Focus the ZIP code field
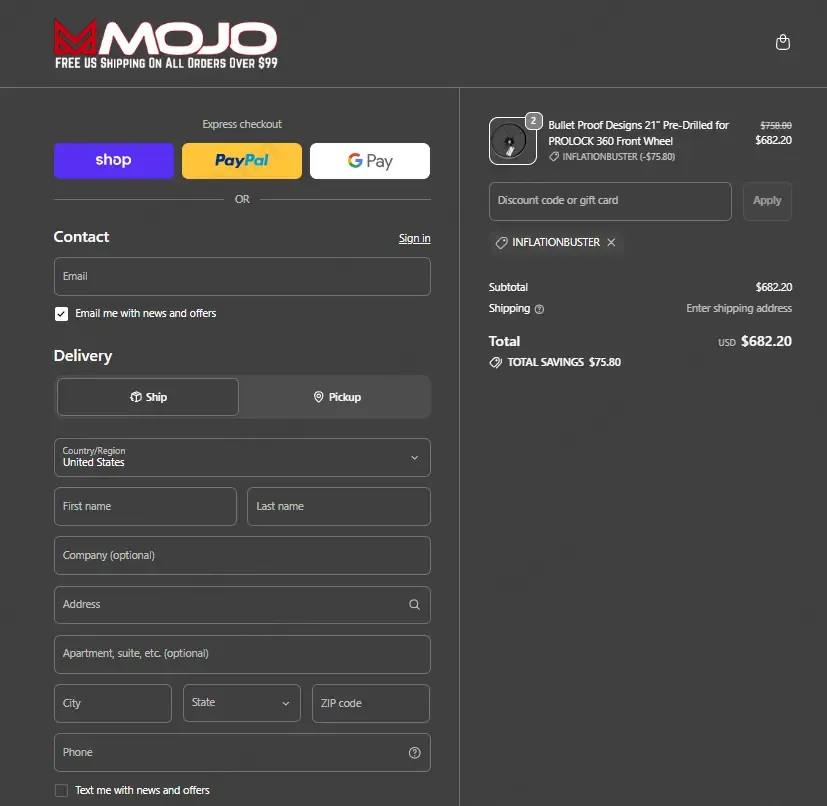This screenshot has height=806, width=827. point(371,703)
